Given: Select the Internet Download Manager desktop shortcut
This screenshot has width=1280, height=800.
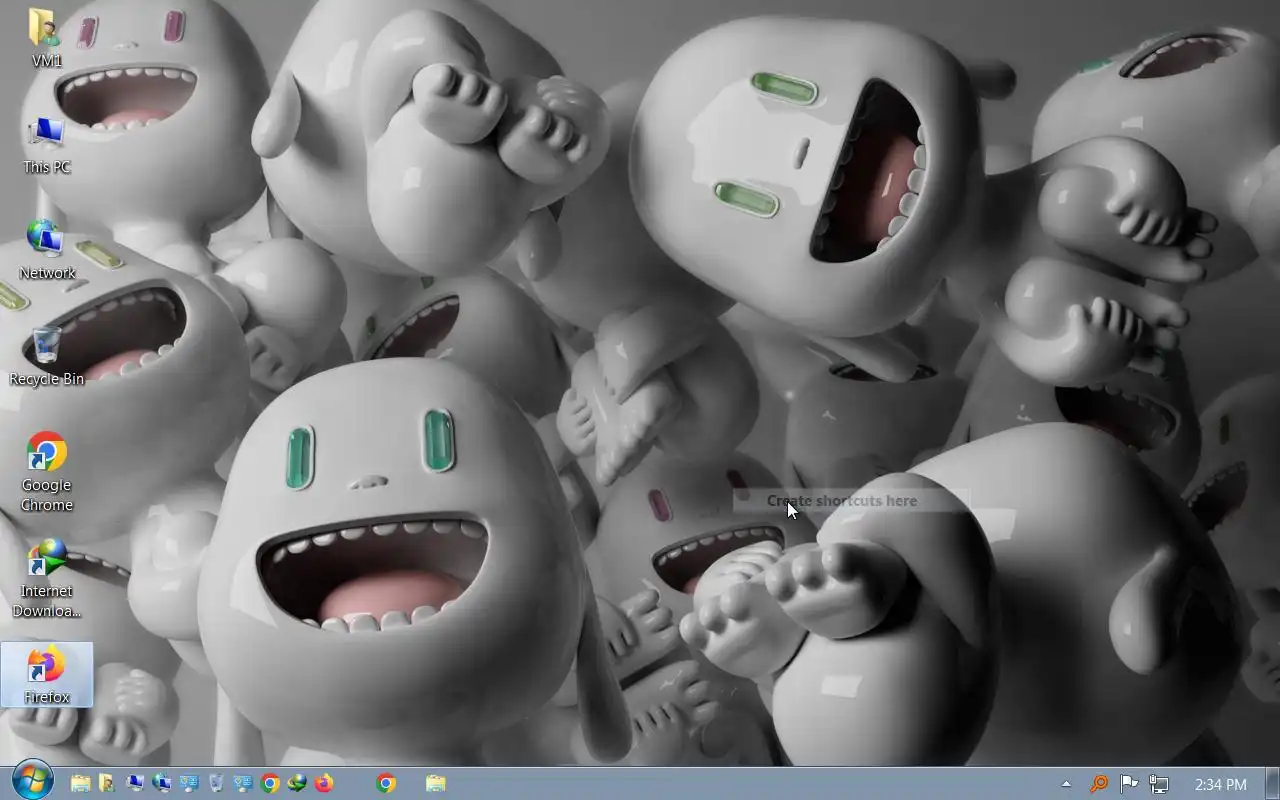Looking at the screenshot, I should (x=46, y=579).
